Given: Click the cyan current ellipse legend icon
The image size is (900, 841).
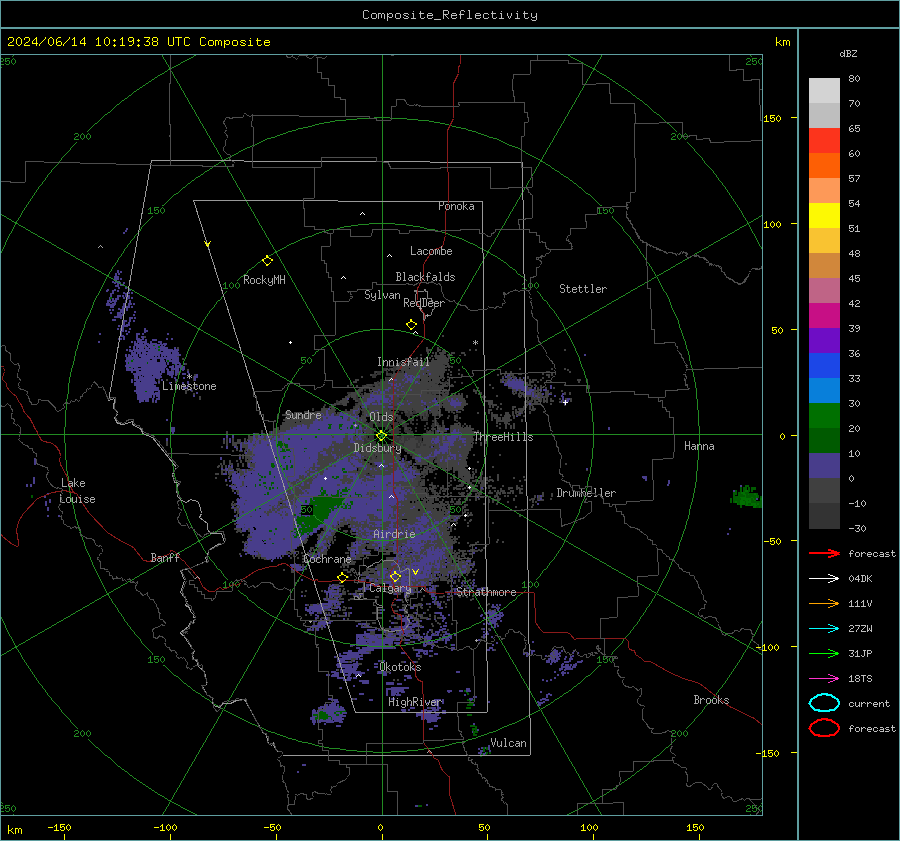Looking at the screenshot, I should click(x=824, y=703).
